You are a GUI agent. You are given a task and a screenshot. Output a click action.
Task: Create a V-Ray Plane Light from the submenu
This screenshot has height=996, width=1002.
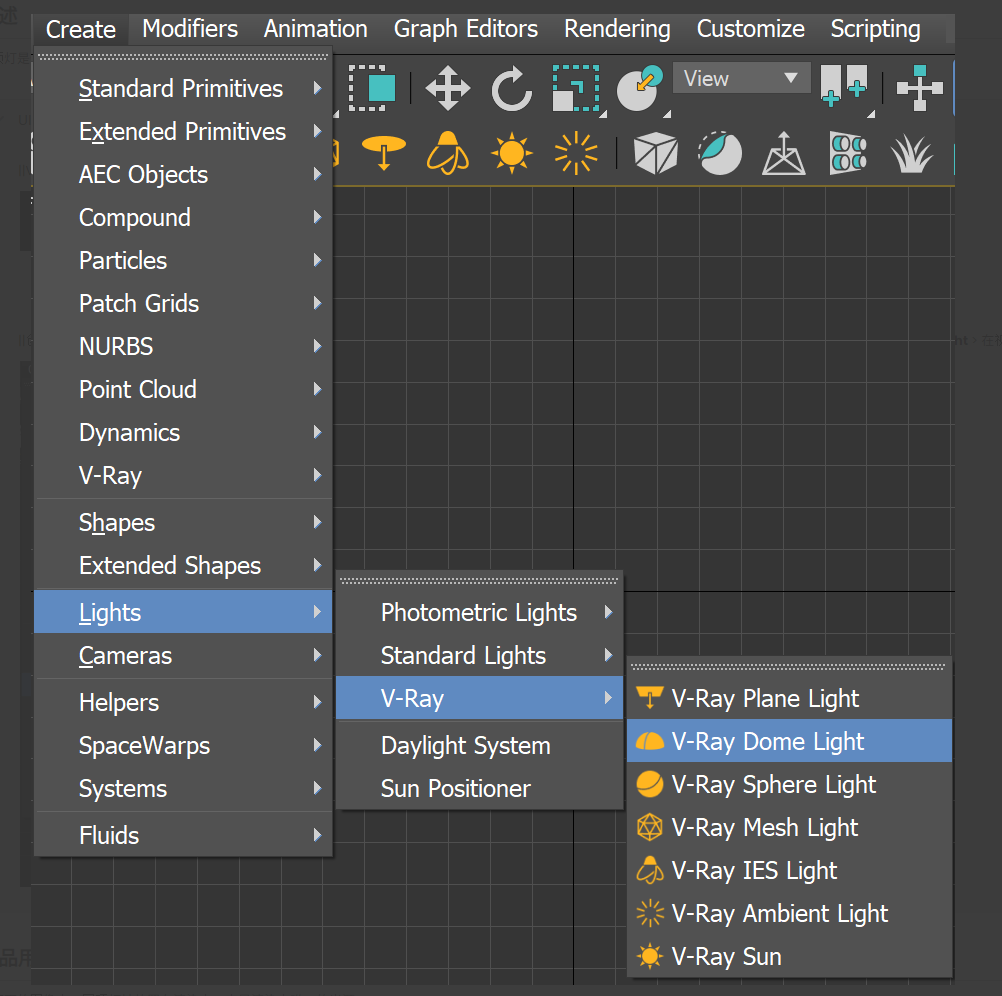click(789, 698)
